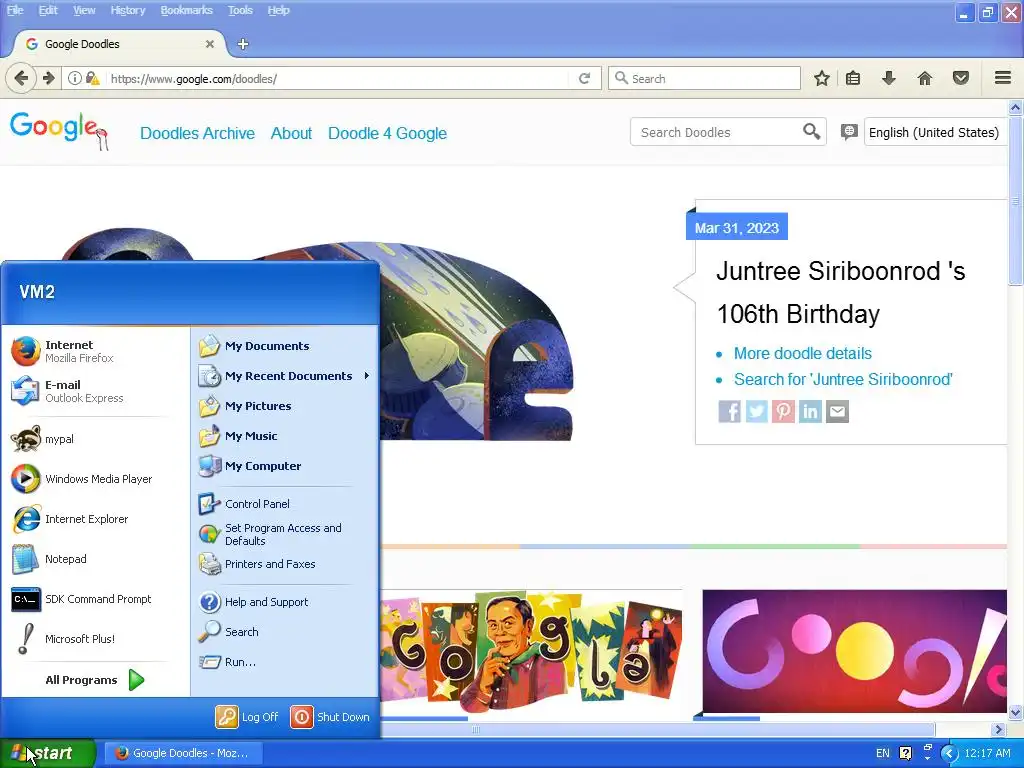Click the Firefox toolbar Search box

(x=704, y=78)
